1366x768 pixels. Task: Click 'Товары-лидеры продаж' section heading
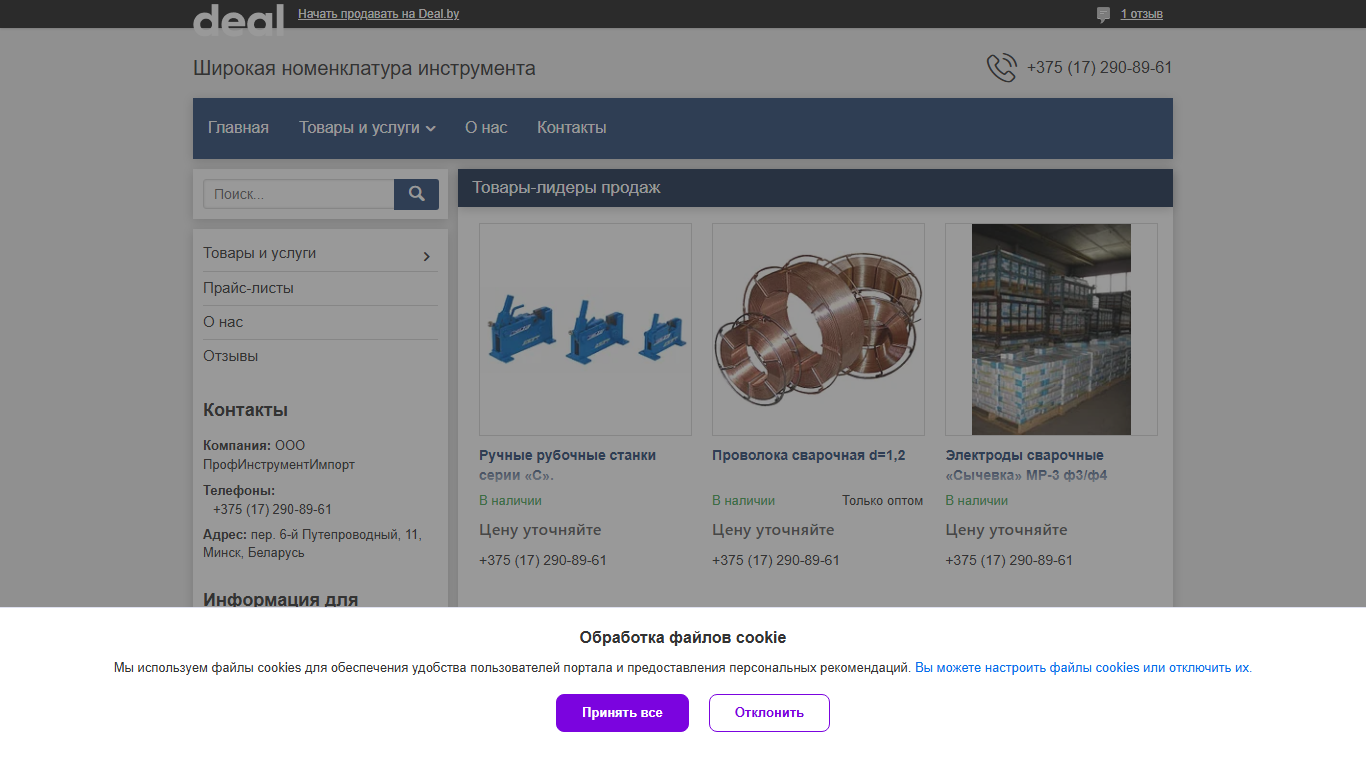(x=566, y=188)
